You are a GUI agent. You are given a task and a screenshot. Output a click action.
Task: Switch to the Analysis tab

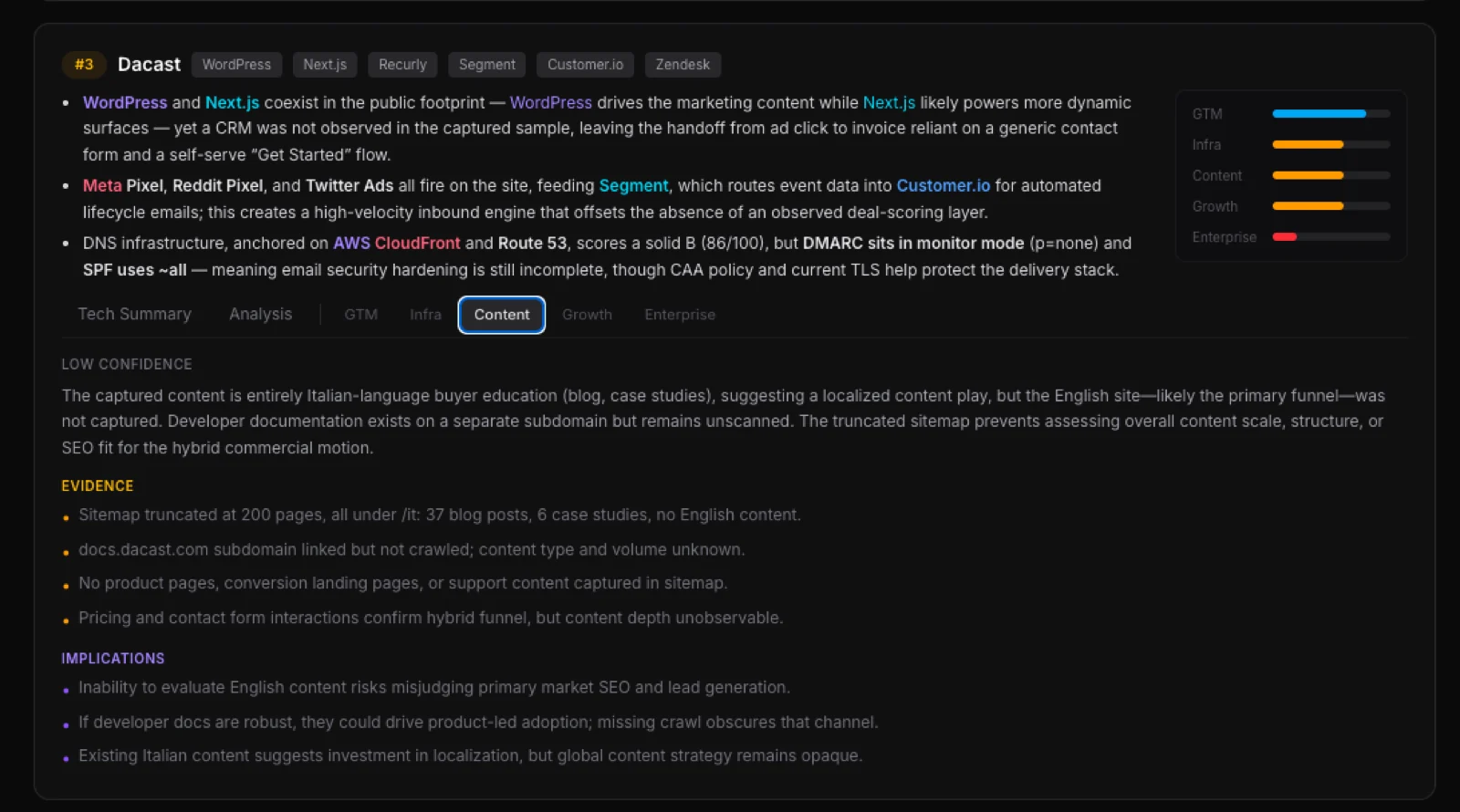(x=260, y=314)
